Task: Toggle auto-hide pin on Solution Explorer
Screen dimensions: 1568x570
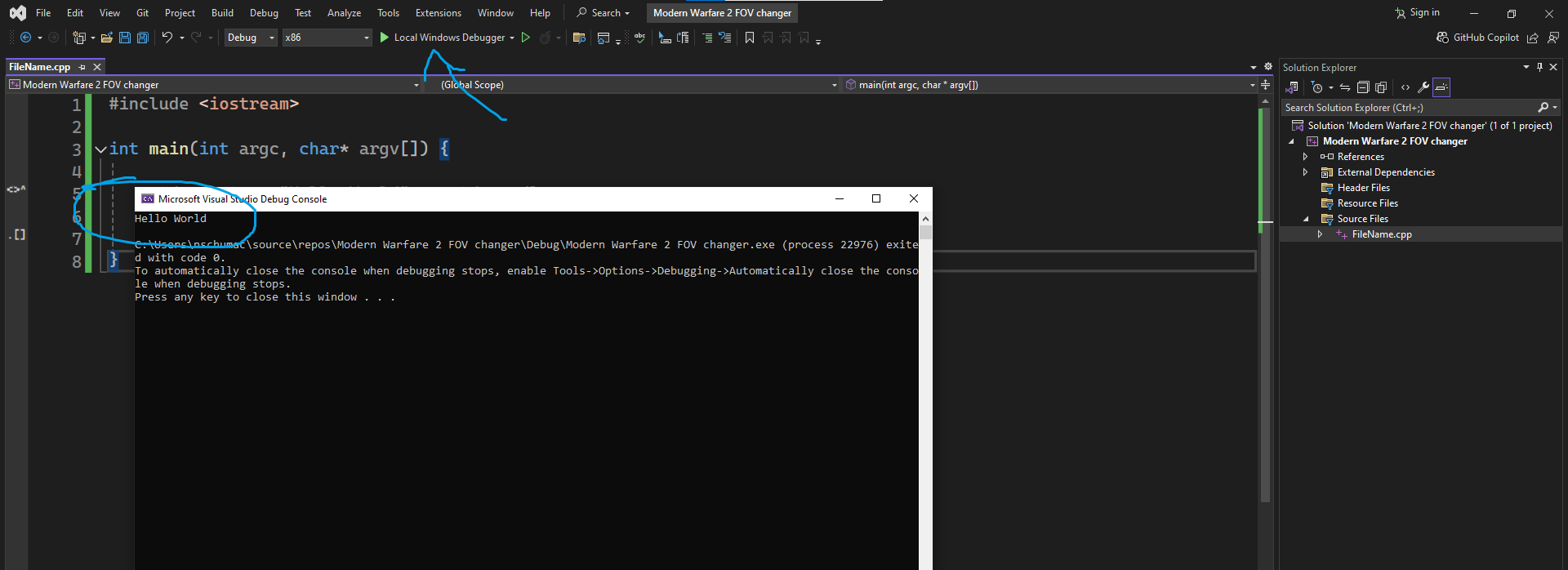Action: tap(1539, 67)
